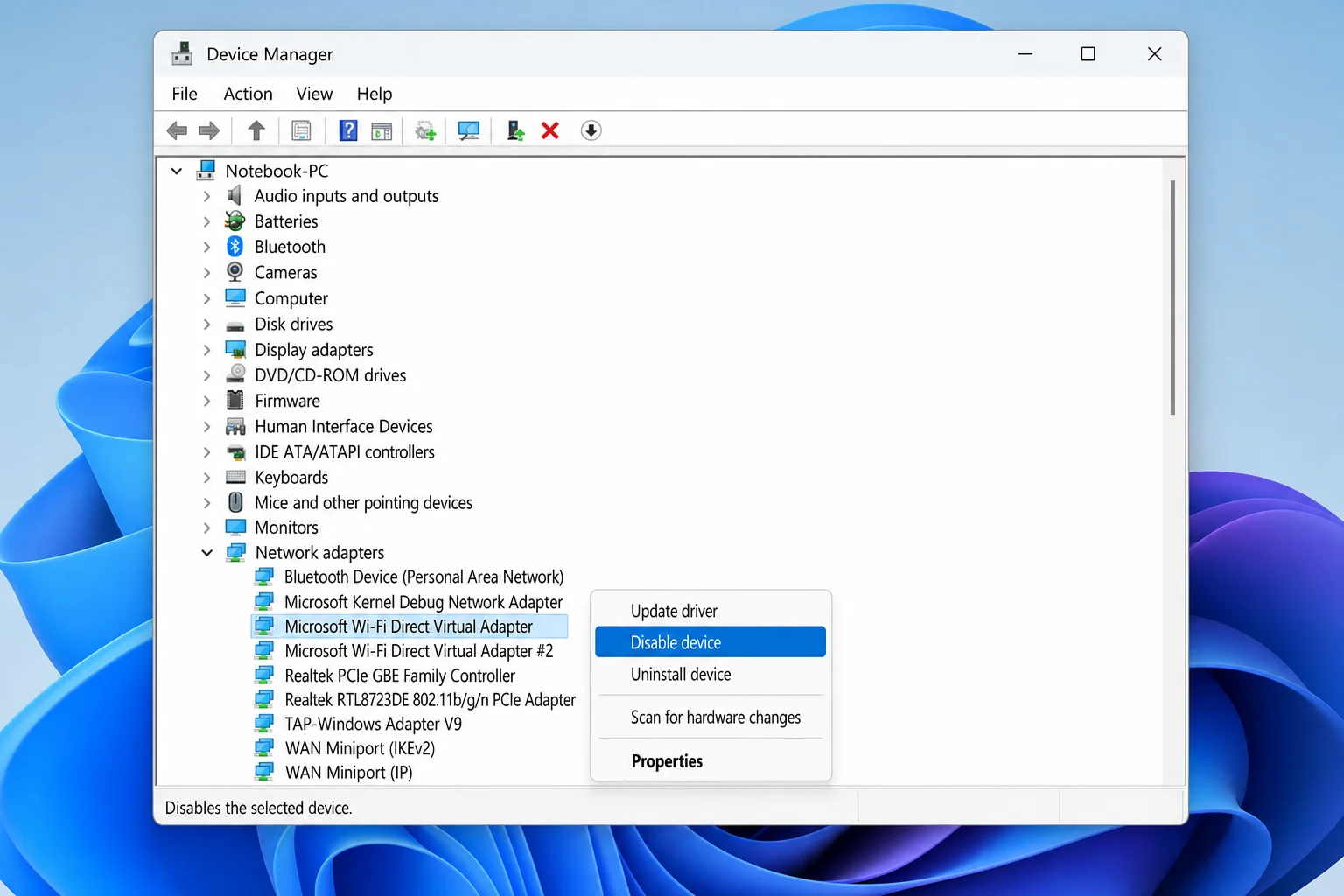Click the Disable device down-arrow toolbar icon

[591, 131]
